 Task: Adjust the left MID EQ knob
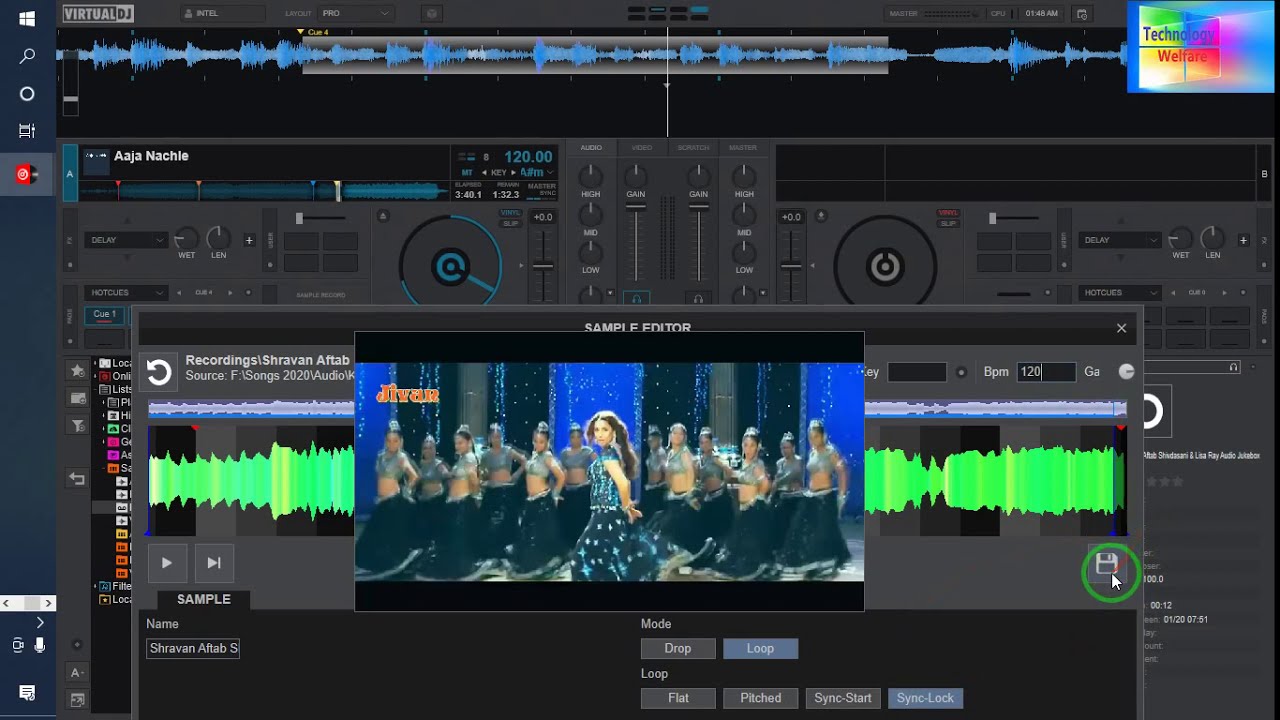click(x=591, y=214)
